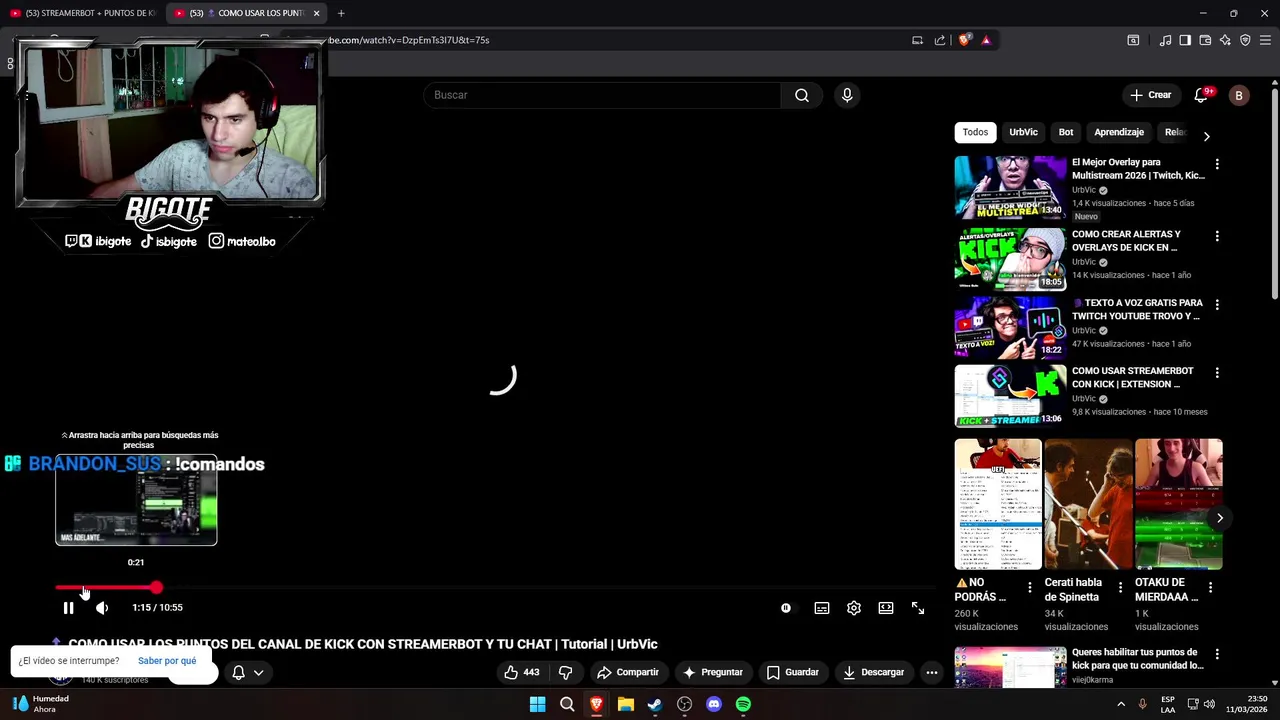Viewport: 1280px width, 720px height.
Task: Click the search magnifier button
Action: coord(802,95)
